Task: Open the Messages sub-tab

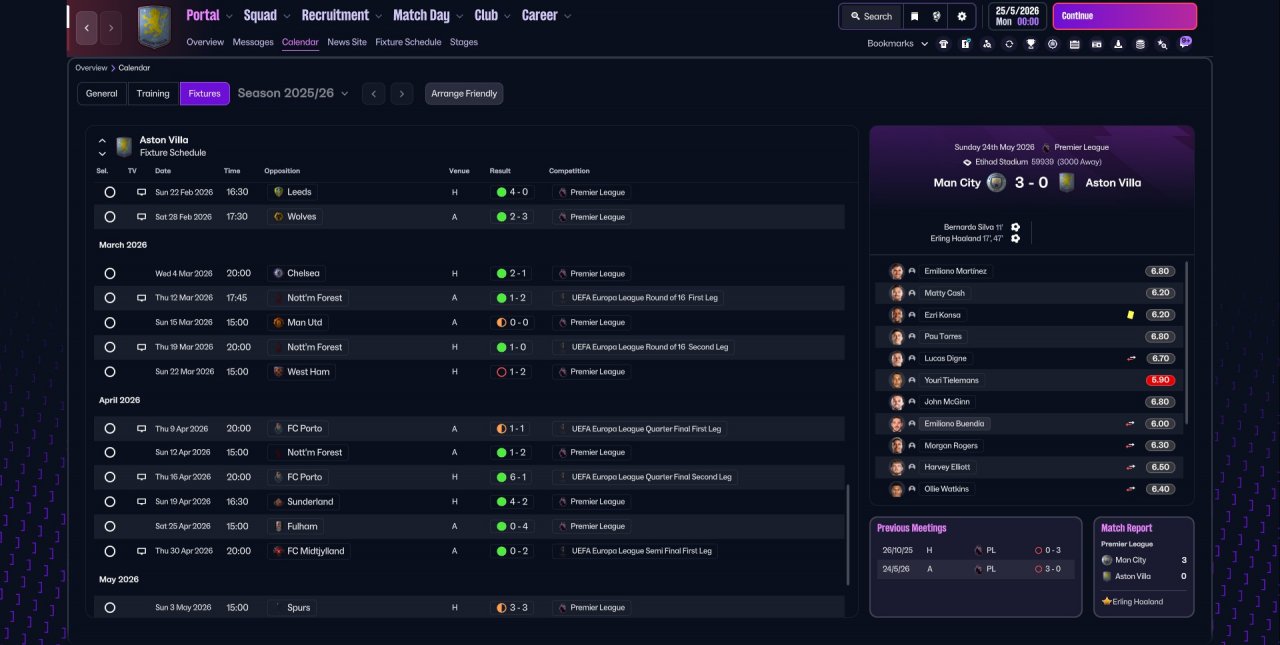Action: tap(253, 42)
